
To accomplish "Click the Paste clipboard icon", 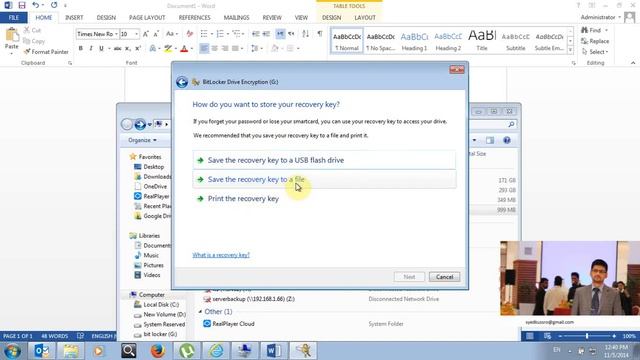I will (x=12, y=35).
